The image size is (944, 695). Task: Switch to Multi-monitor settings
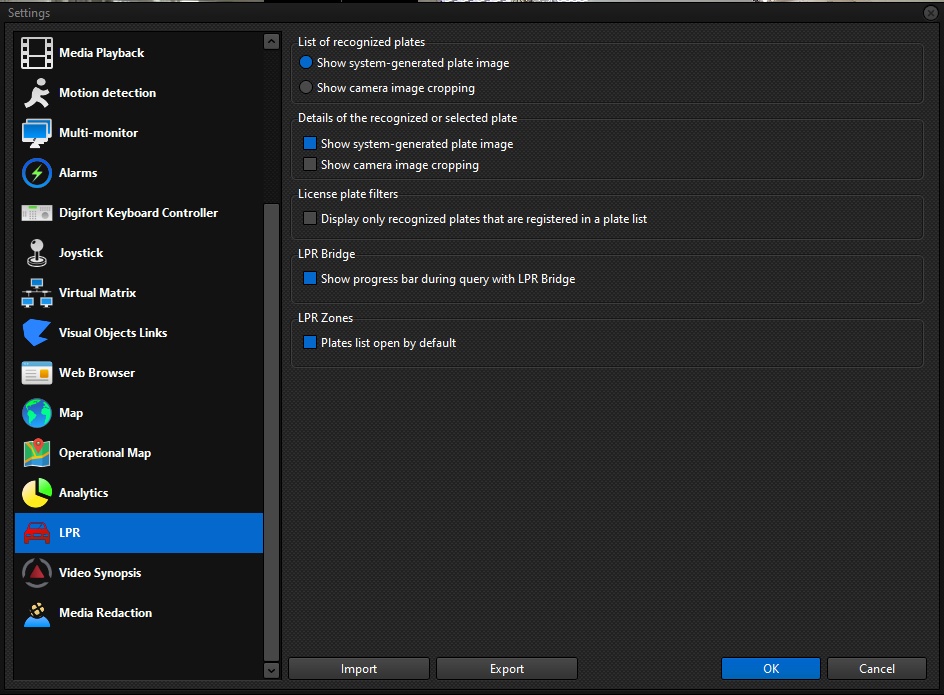139,133
